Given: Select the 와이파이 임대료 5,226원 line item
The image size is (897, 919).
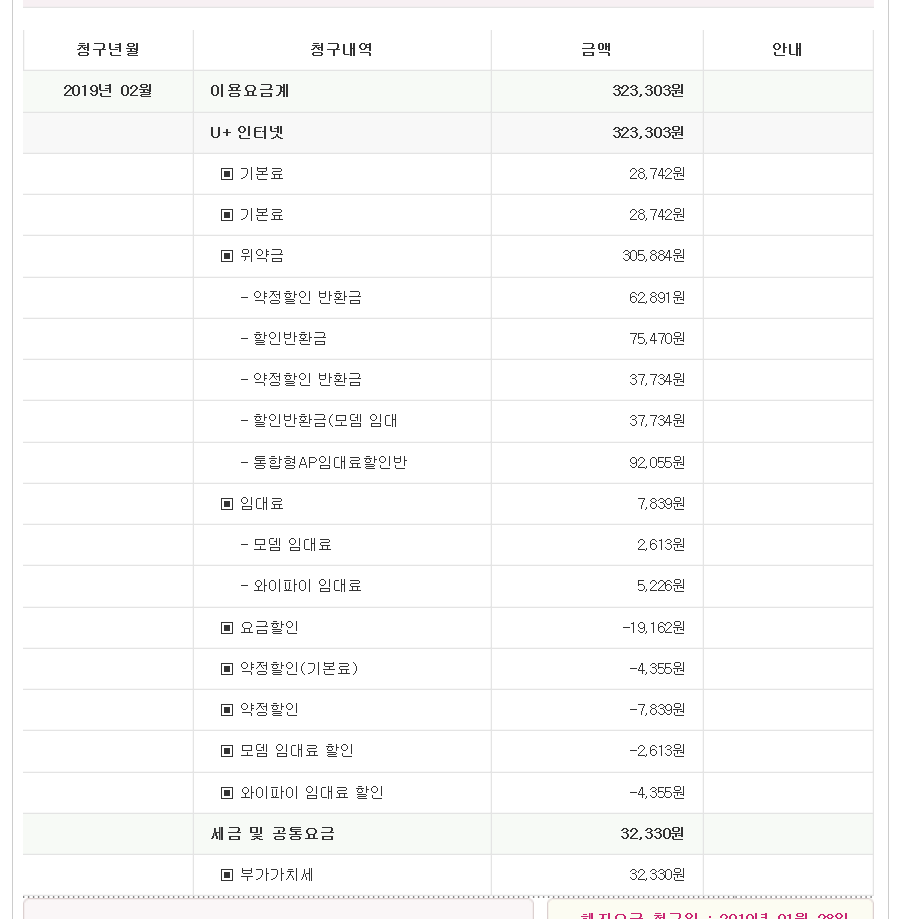Looking at the screenshot, I should (301, 586).
